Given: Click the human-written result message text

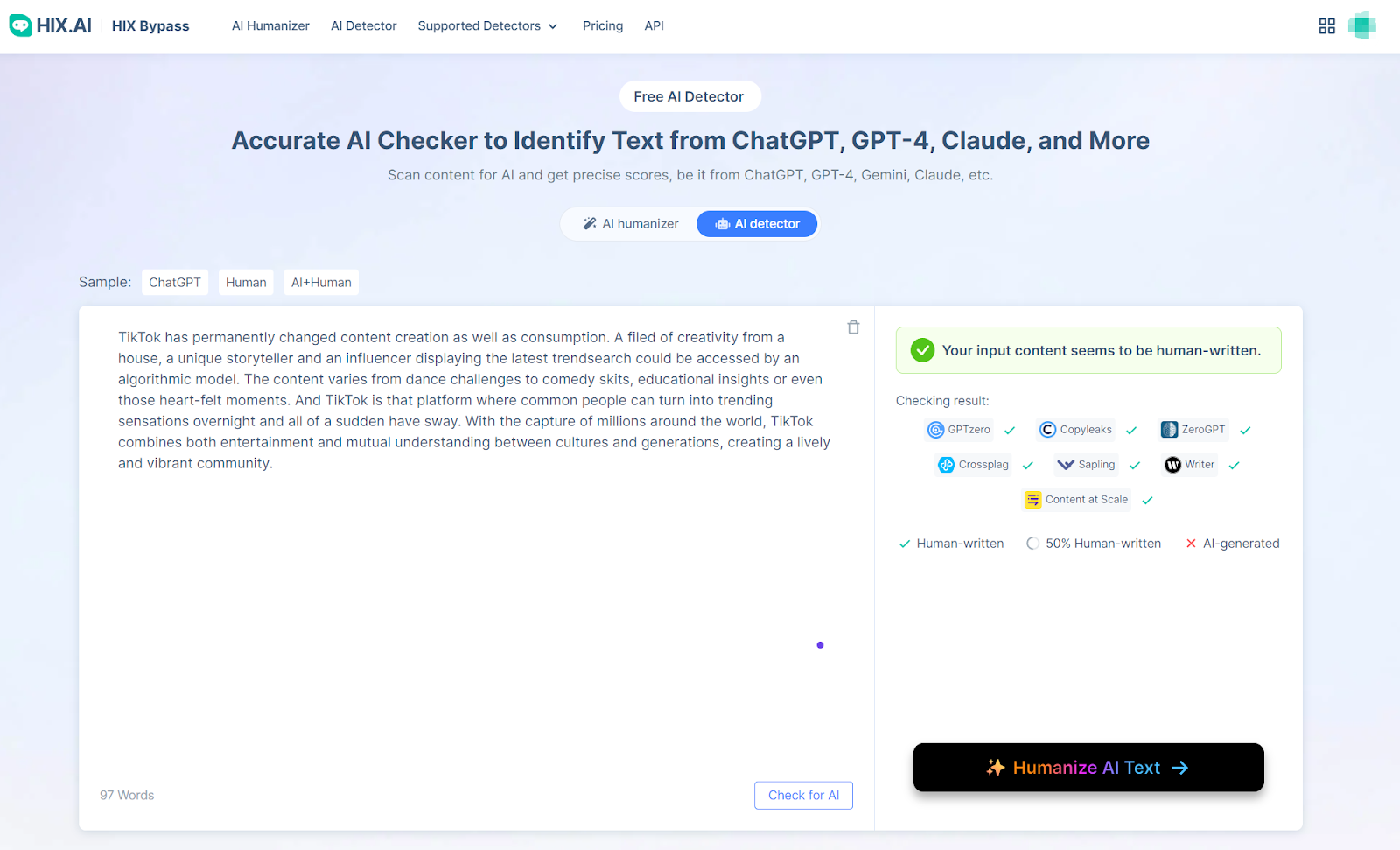Looking at the screenshot, I should pyautogui.click(x=1102, y=350).
